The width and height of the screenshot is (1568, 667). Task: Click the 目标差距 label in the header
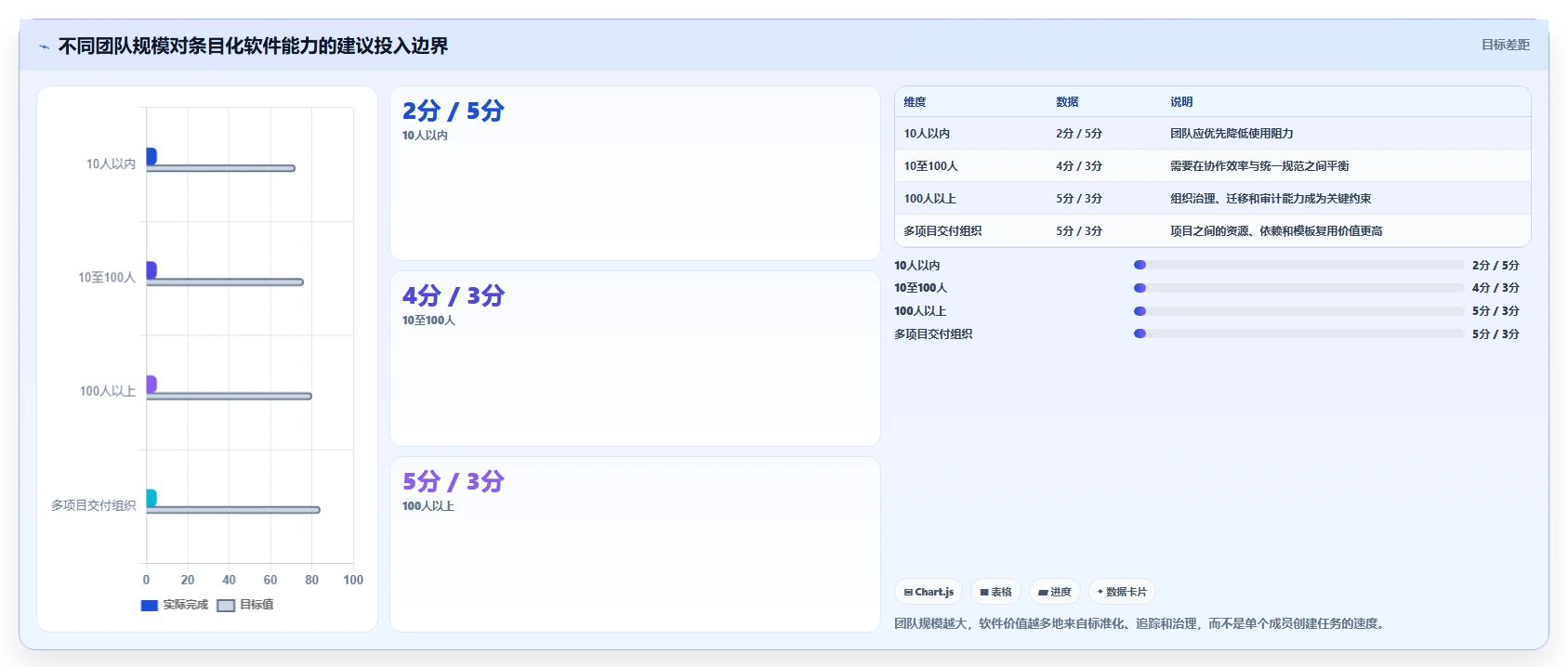coord(1505,45)
